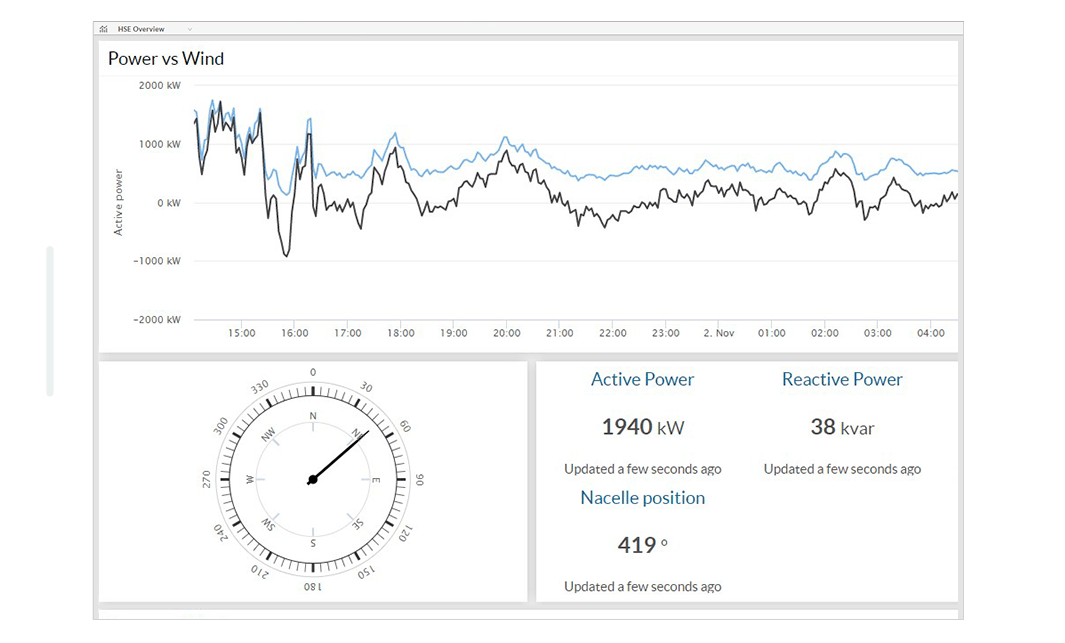Open the Nacelle position heading link

643,498
